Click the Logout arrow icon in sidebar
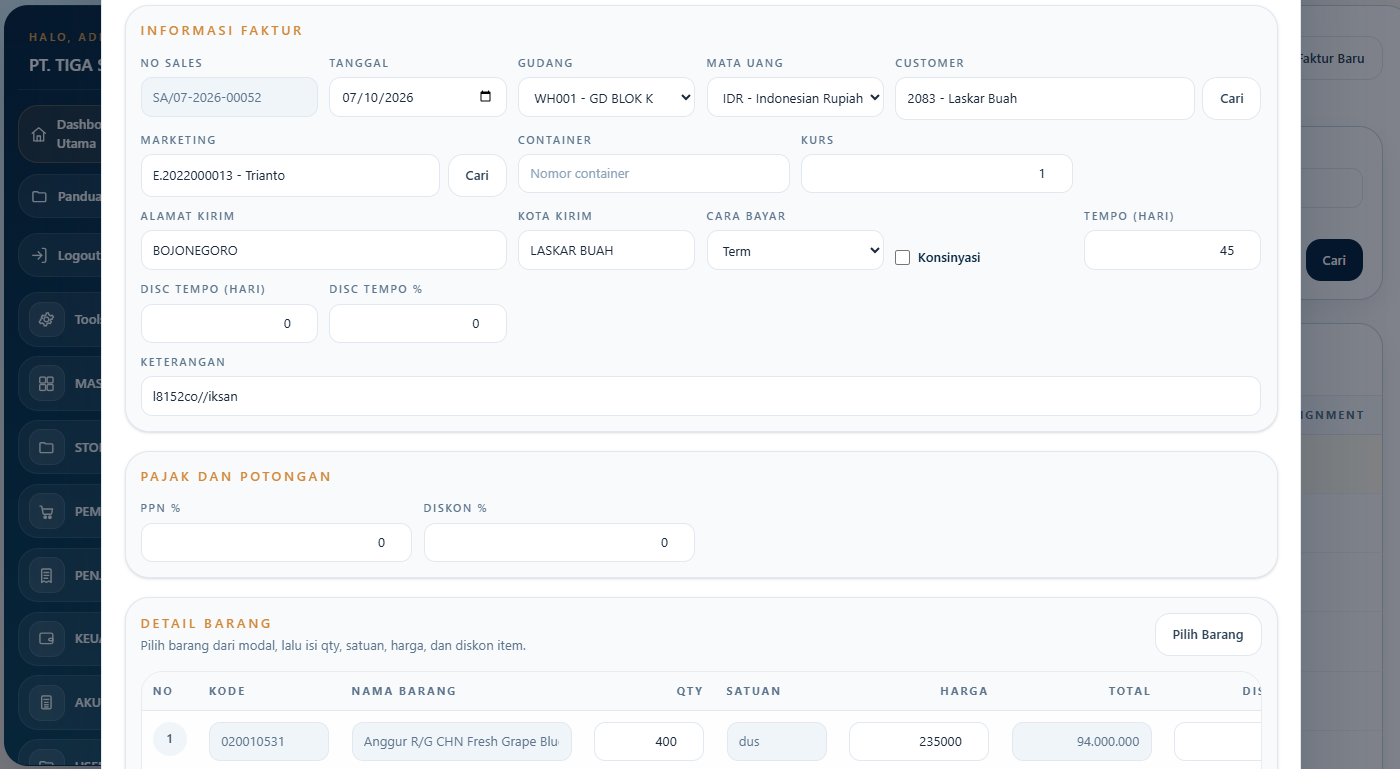Screen dimensions: 1400x769 [39, 255]
